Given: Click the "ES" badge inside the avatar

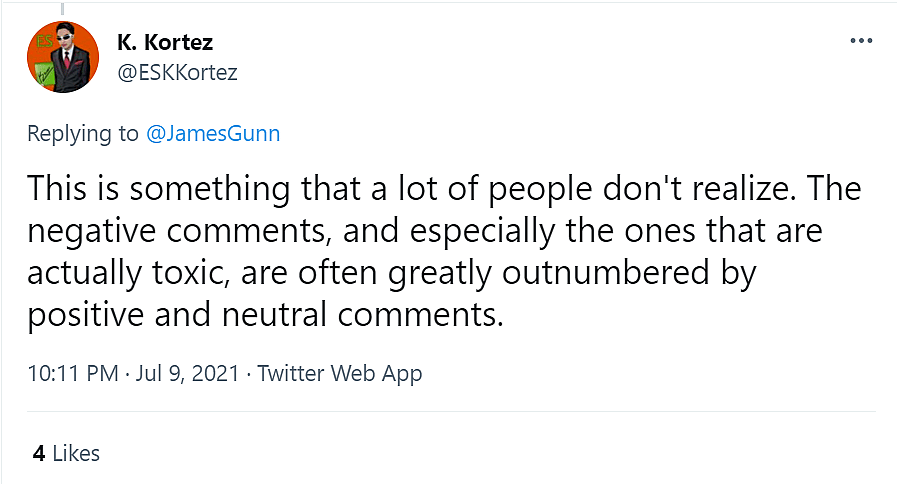Looking at the screenshot, I should (x=45, y=42).
